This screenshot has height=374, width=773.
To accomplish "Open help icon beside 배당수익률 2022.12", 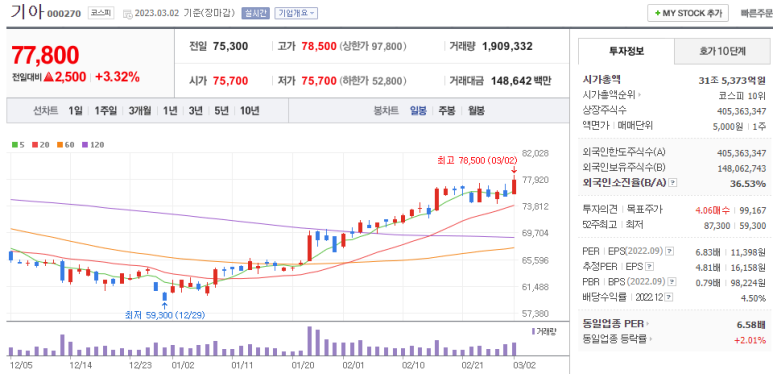I will click(x=669, y=297).
